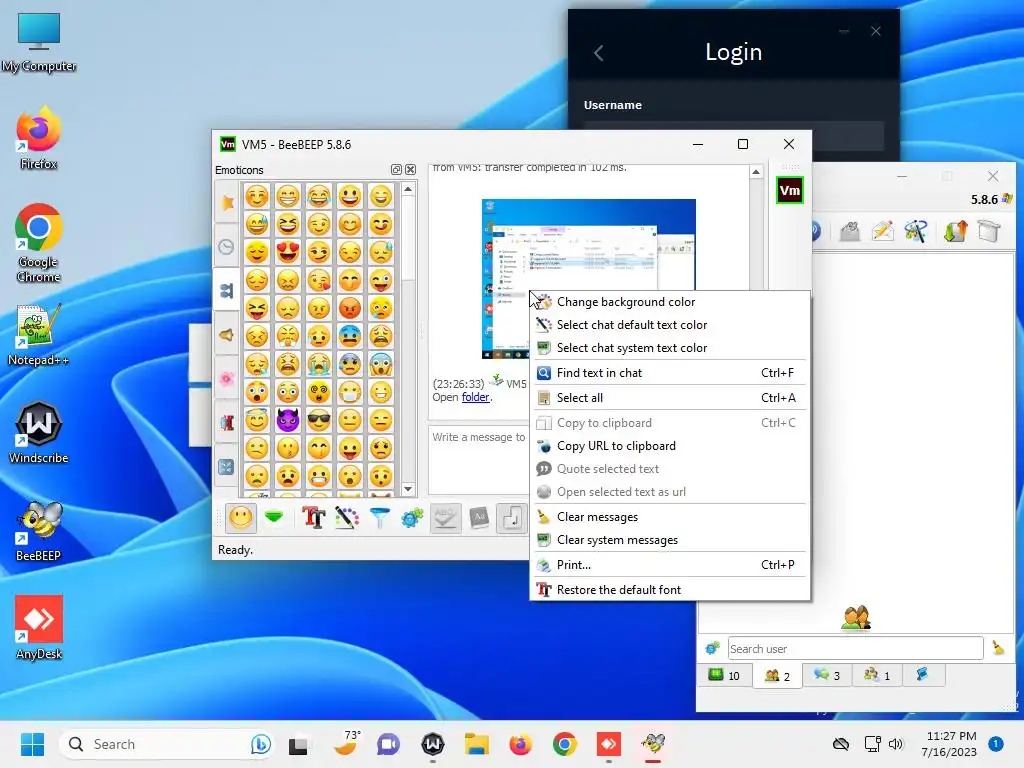Toggle the Enter-key send message button
Image resolution: width=1024 pixels, height=768 pixels.
click(512, 519)
